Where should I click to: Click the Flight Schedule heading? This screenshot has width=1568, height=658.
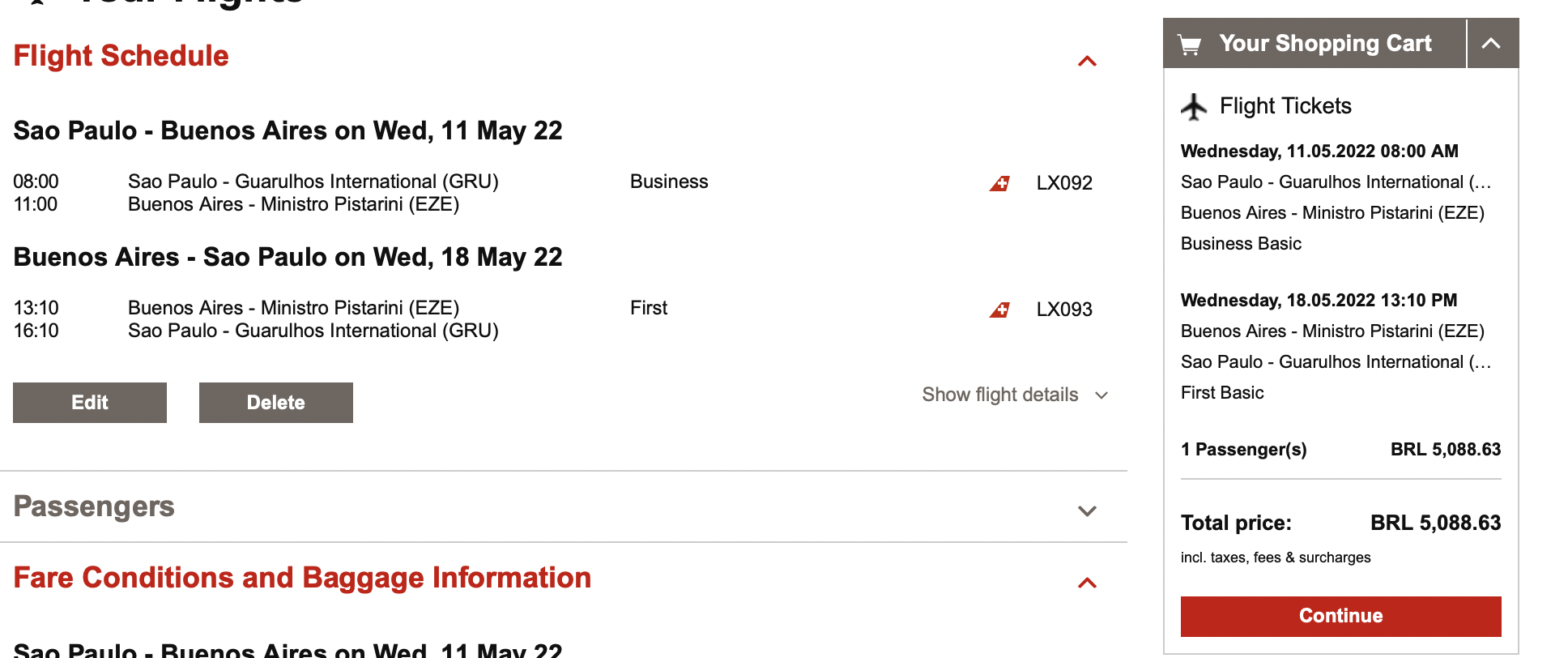tap(121, 56)
